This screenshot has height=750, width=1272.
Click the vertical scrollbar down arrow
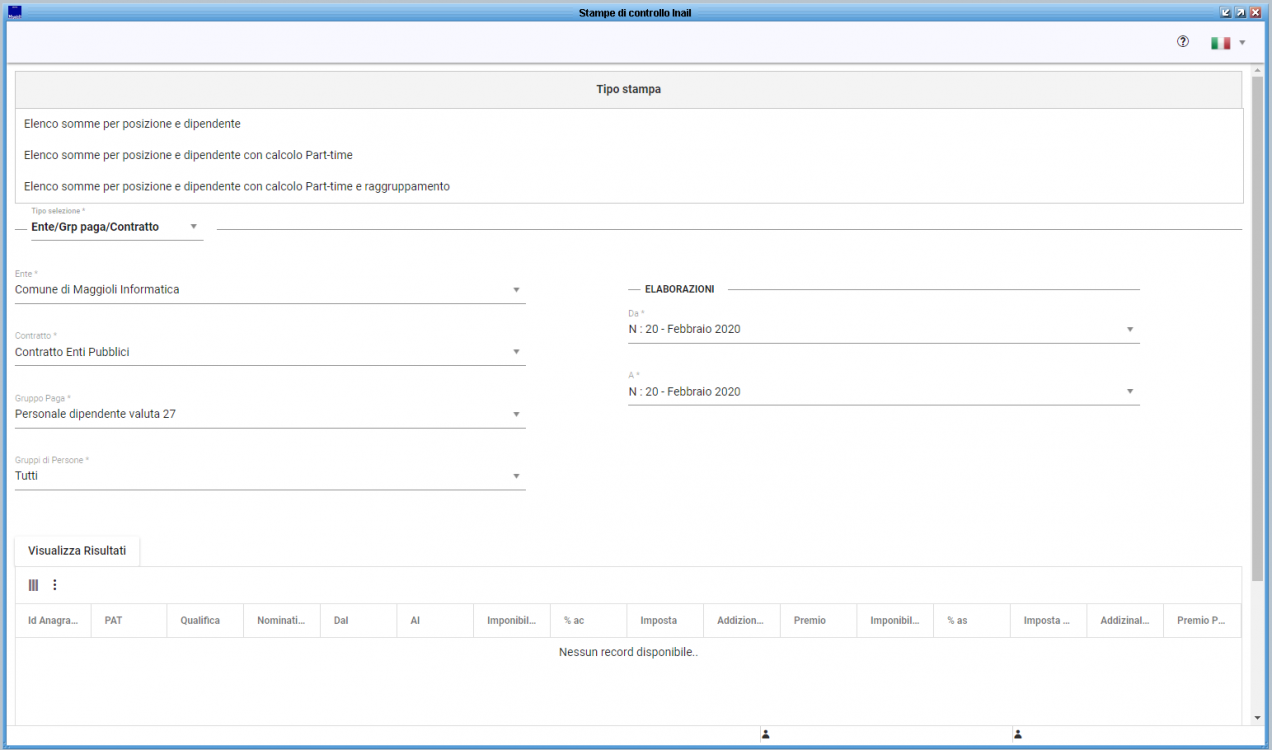(x=1257, y=717)
